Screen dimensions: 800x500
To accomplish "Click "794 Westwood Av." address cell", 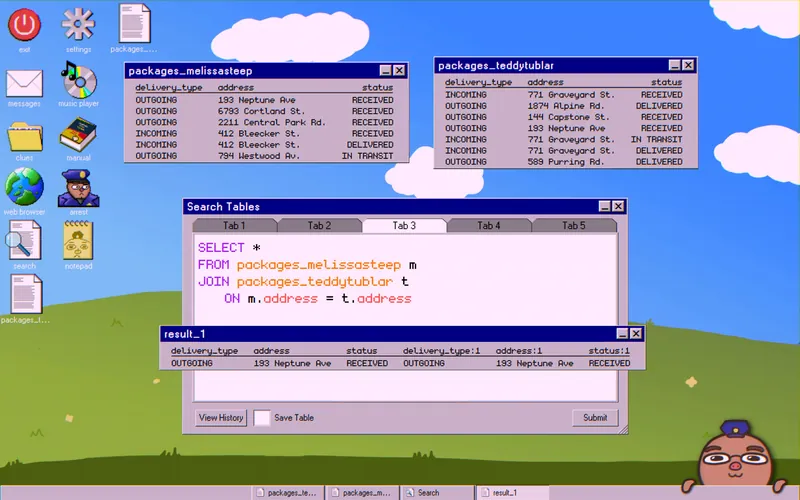I will [x=259, y=156].
